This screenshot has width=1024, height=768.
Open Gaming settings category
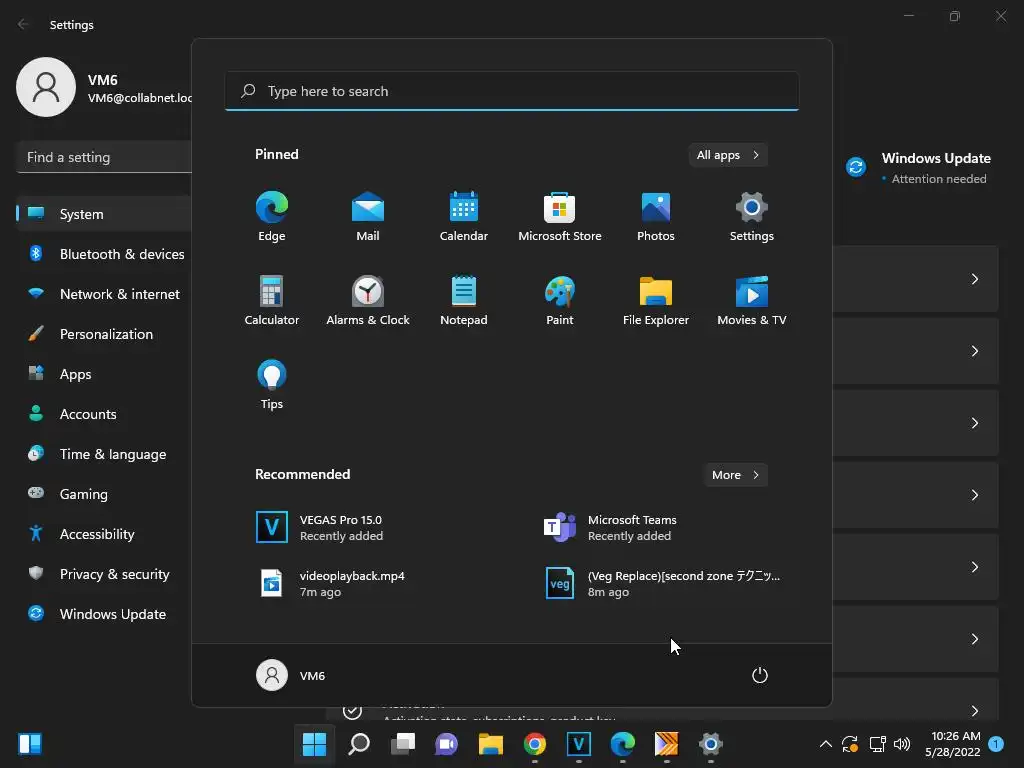tap(104, 494)
